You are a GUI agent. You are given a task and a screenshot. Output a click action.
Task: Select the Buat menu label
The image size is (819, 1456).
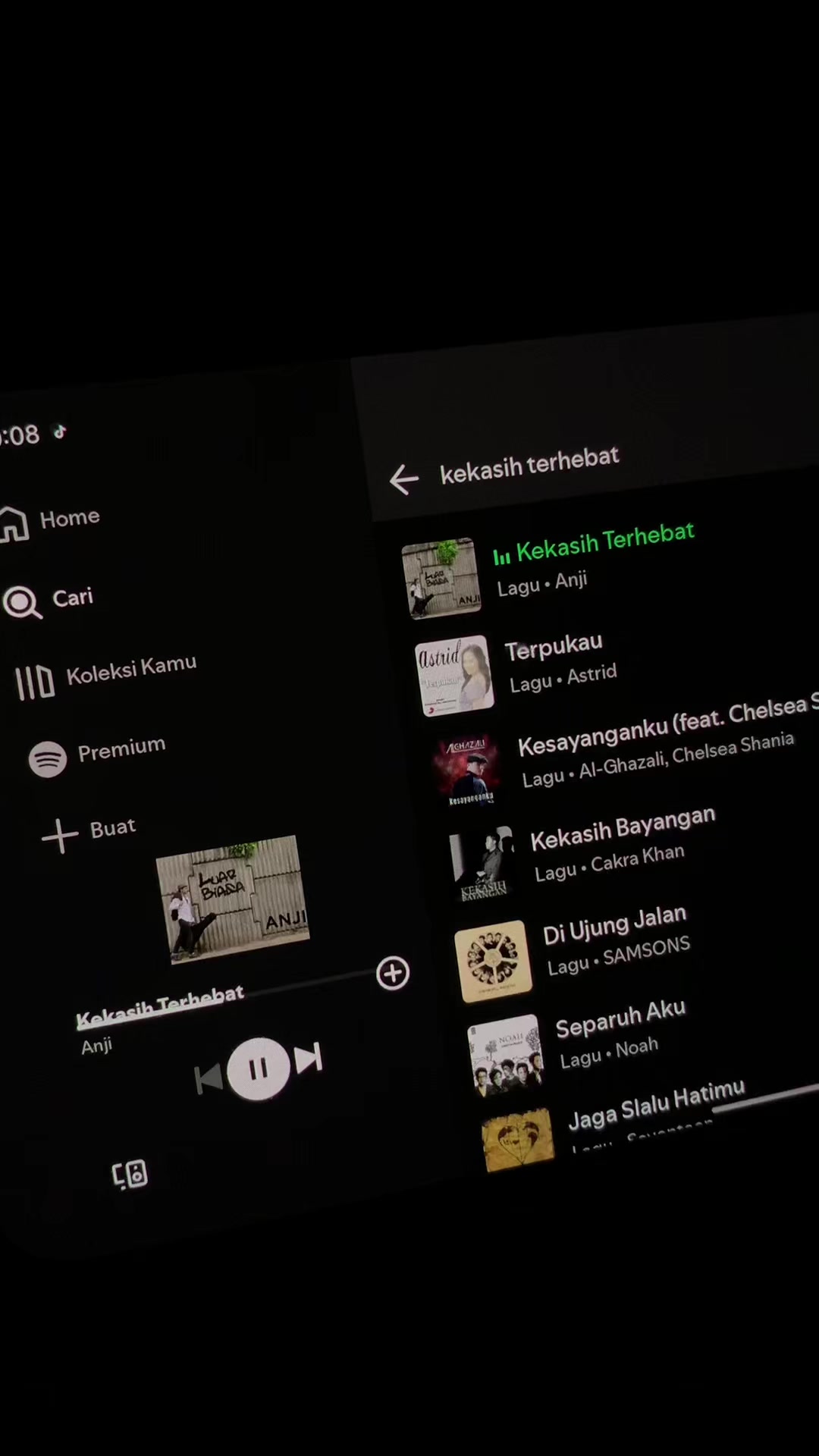[113, 827]
